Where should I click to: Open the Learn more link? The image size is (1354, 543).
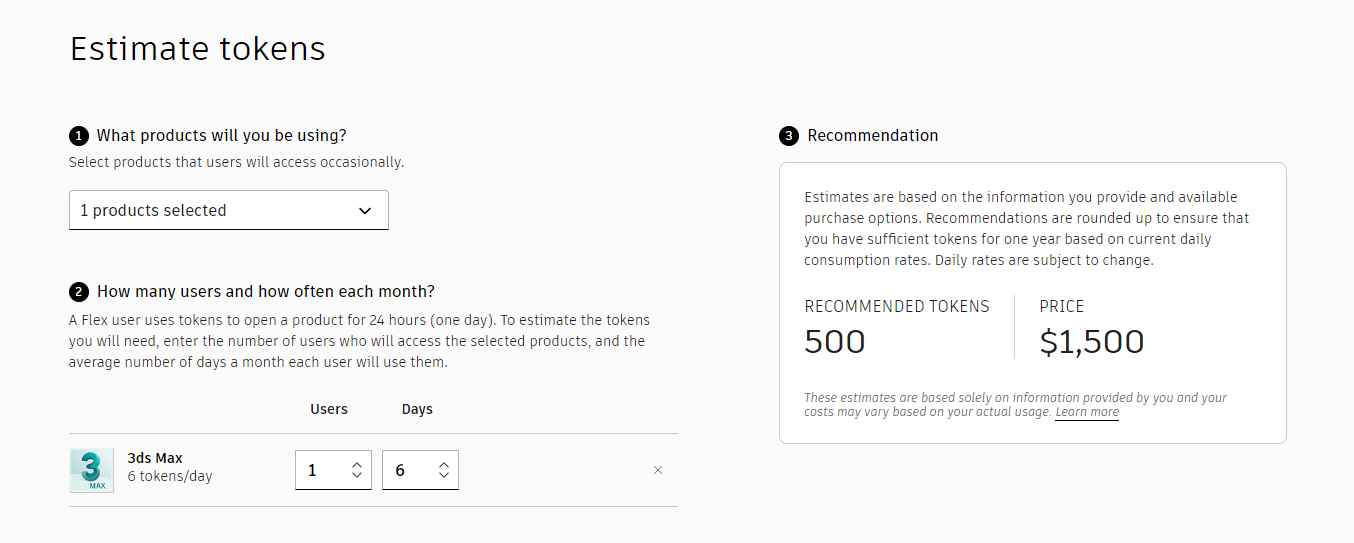point(1087,412)
